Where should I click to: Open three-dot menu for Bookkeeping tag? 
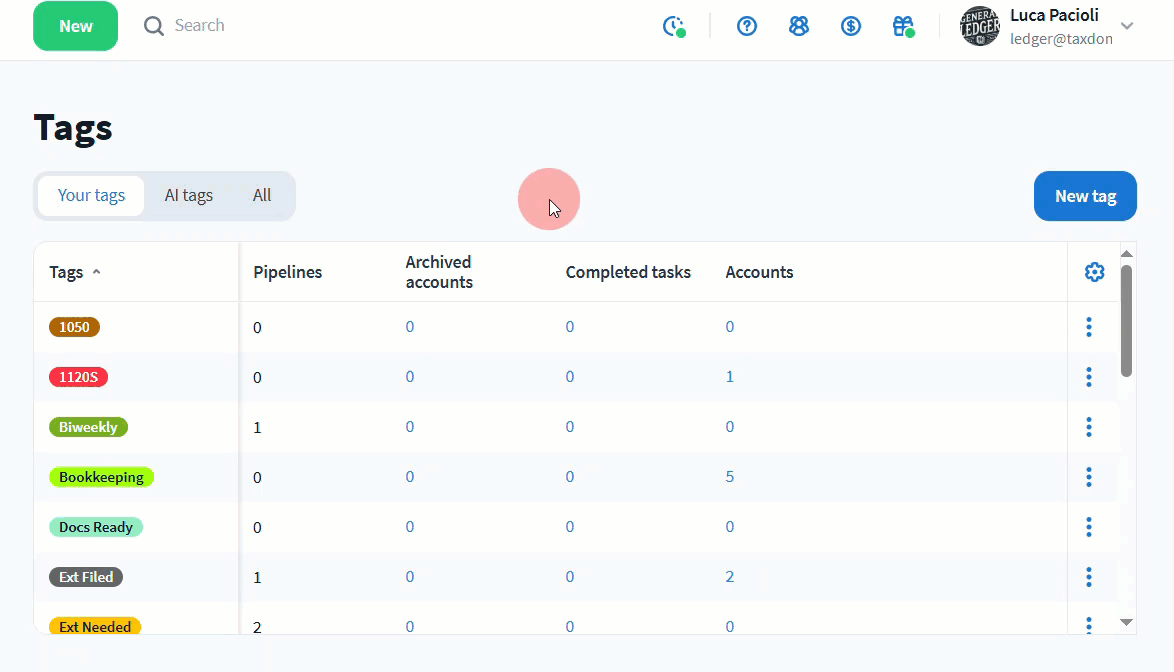coord(1088,477)
